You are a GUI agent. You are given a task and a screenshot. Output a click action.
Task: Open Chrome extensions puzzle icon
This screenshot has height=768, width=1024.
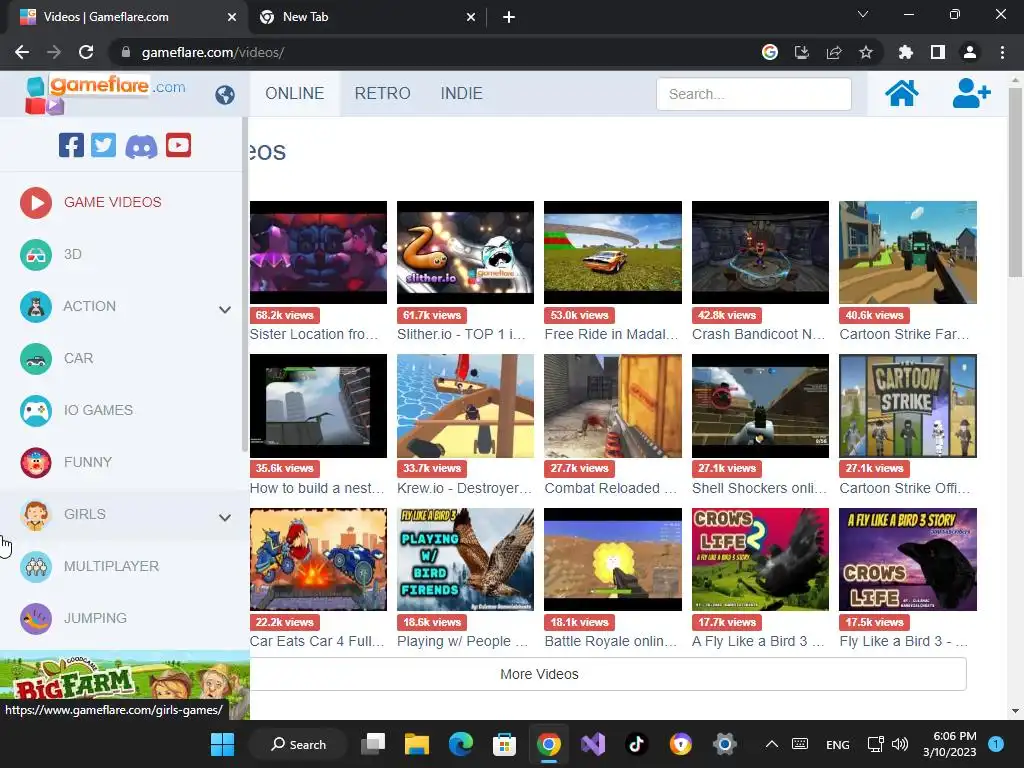tap(905, 52)
